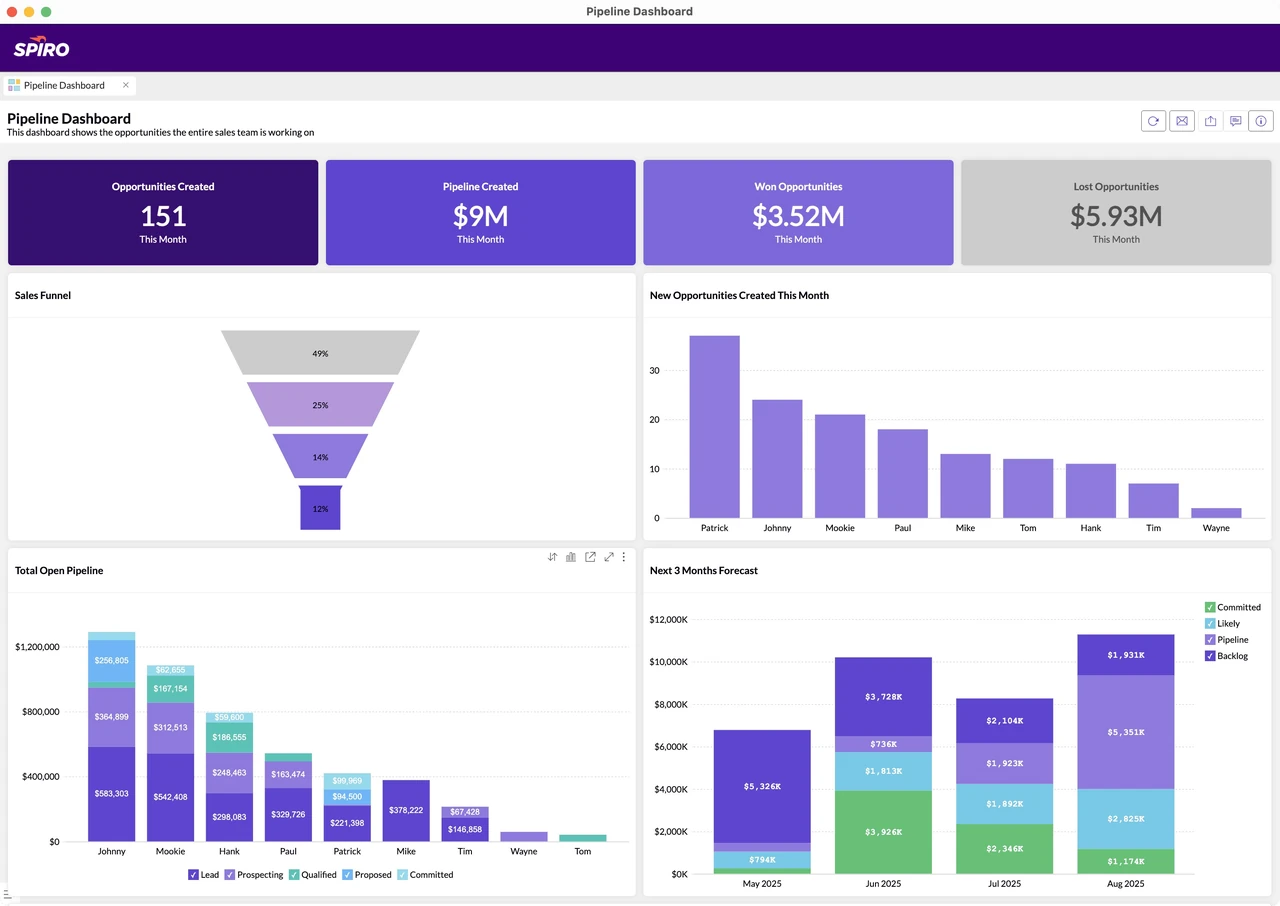Image resolution: width=1280 pixels, height=906 pixels.
Task: Close the Pipeline Dashboard tab
Action: 126,85
